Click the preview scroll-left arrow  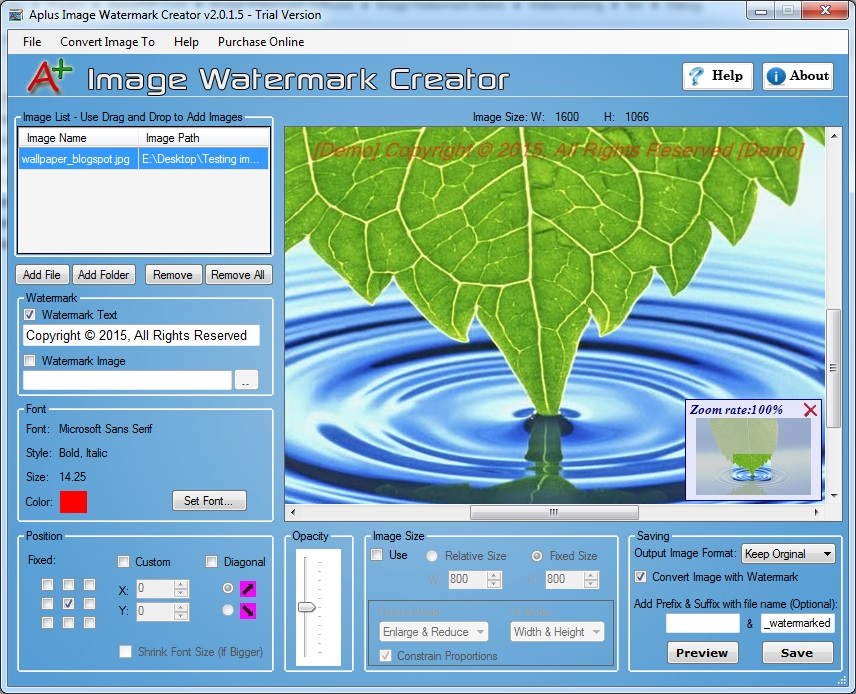click(x=293, y=512)
